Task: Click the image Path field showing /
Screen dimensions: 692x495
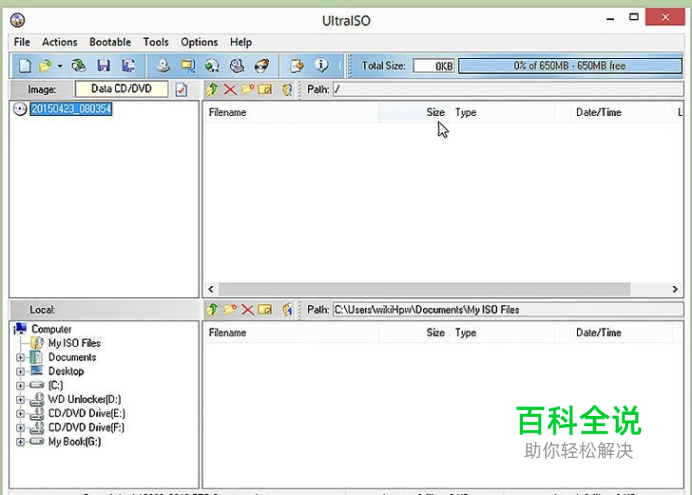Action: point(508,89)
